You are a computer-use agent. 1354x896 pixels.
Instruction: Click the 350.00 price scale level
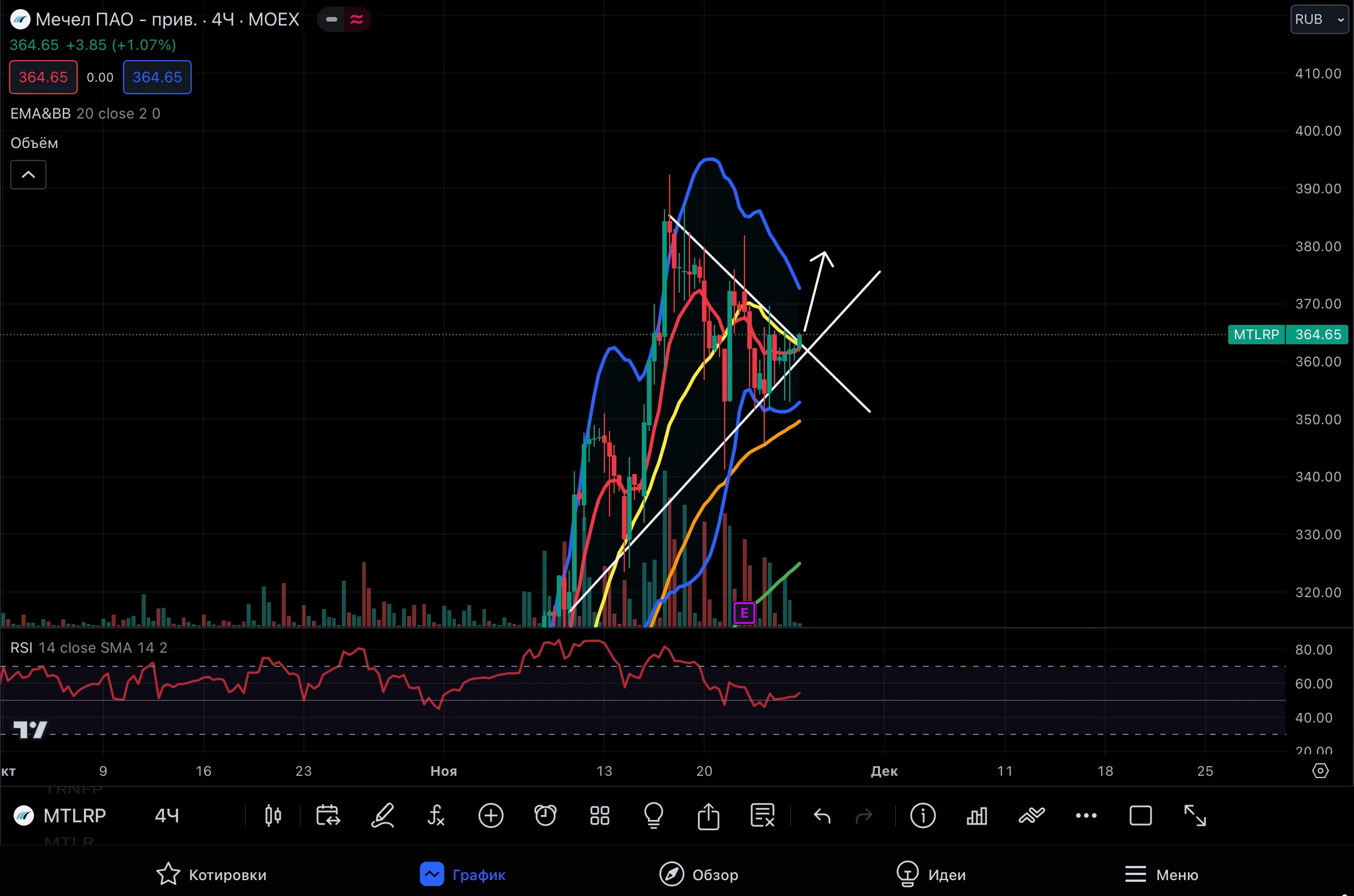point(1318,420)
